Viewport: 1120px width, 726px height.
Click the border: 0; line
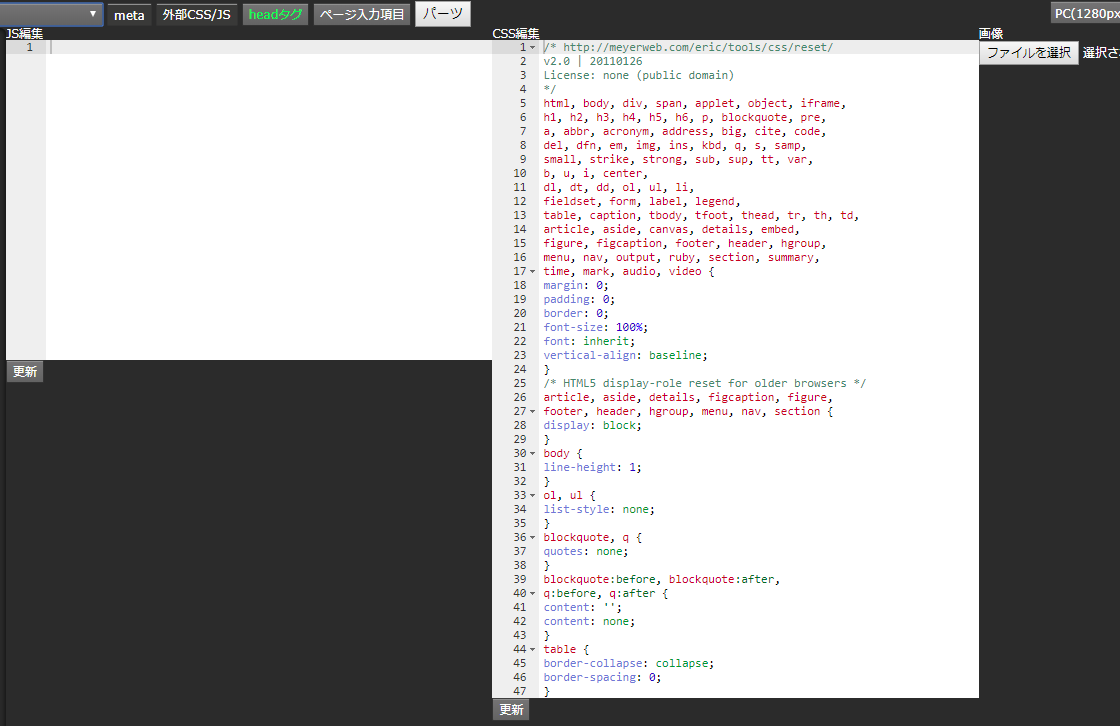(576, 313)
